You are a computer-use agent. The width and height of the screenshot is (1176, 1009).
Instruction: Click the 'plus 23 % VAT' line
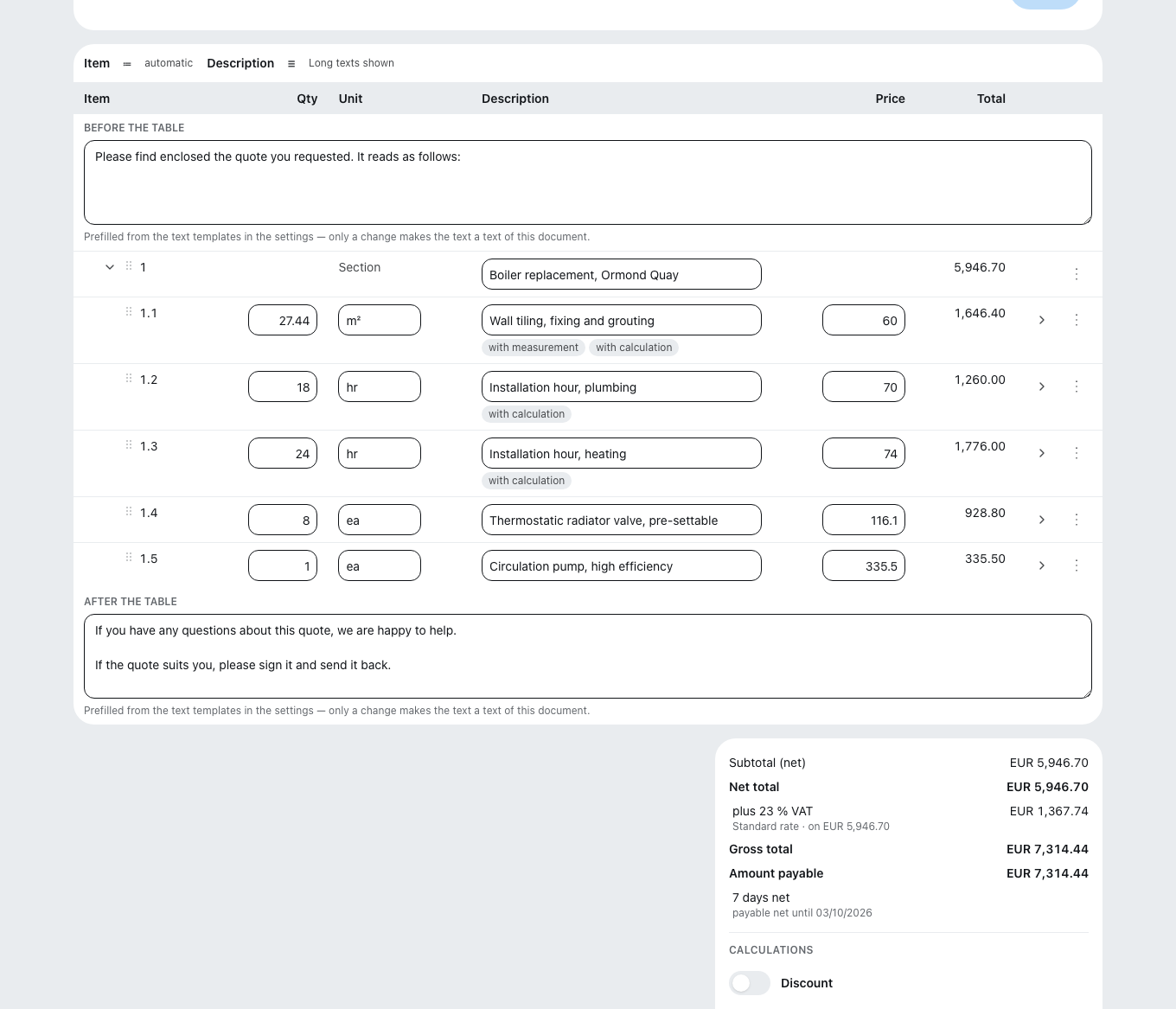click(x=772, y=811)
